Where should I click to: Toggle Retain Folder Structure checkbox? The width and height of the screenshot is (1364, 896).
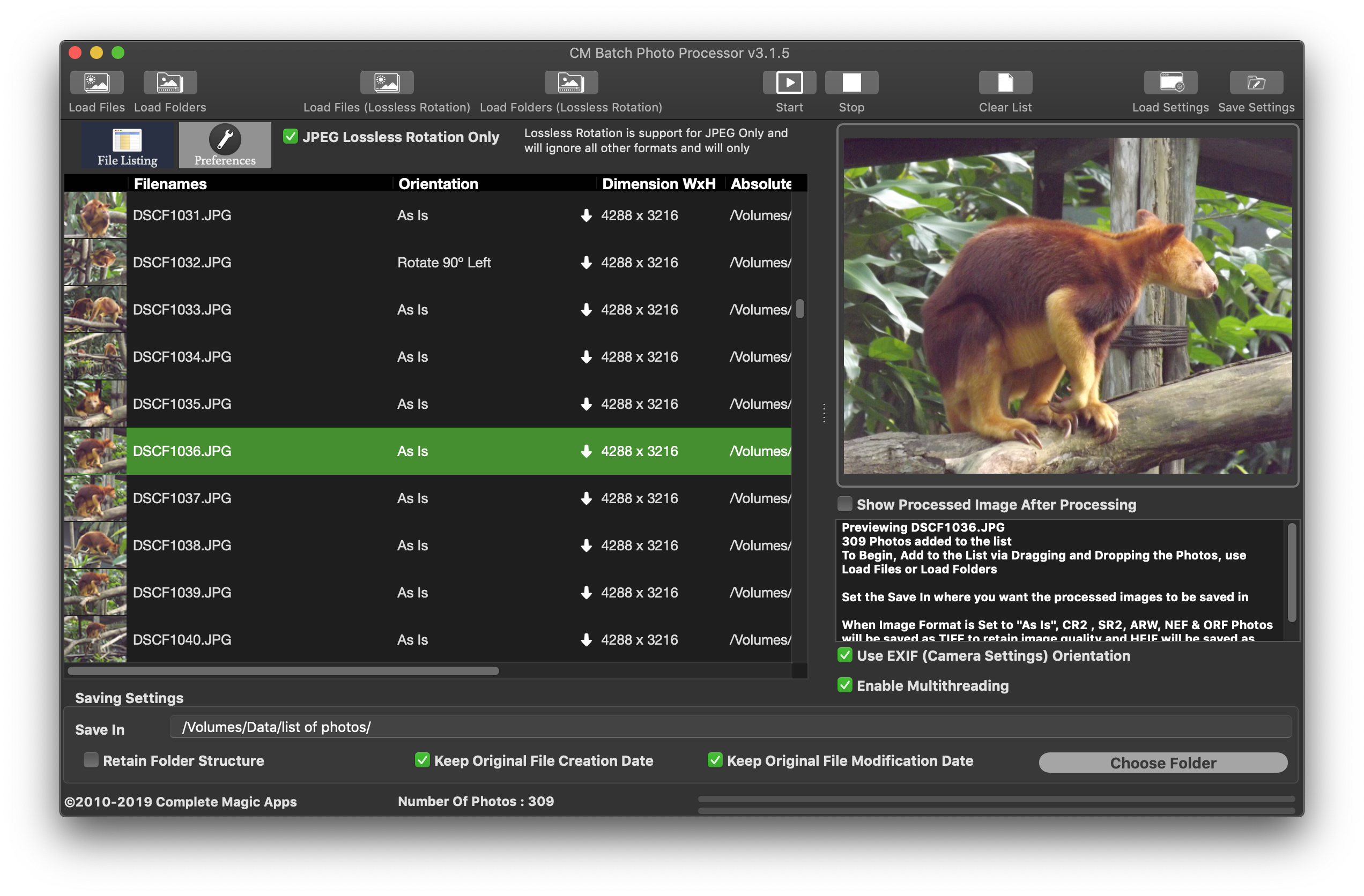91,760
